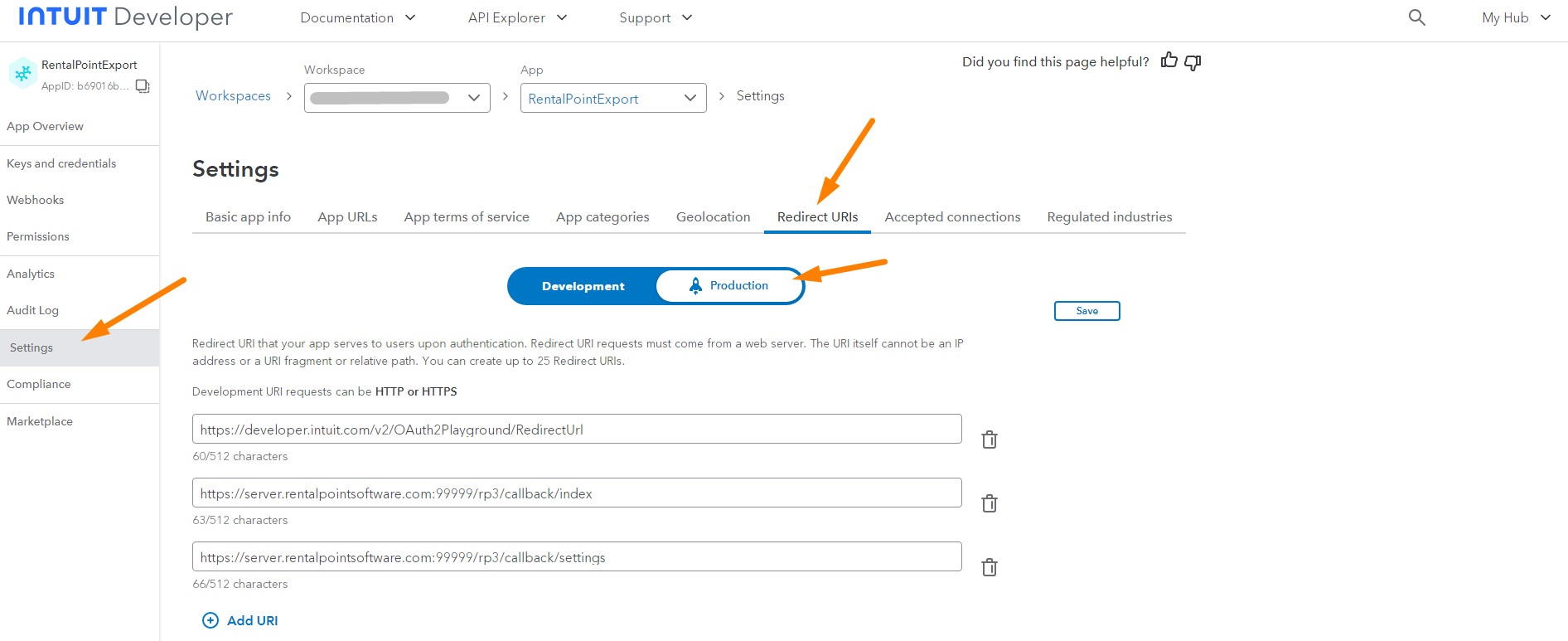Click the callback/index URI field
This screenshot has width=1568, height=641.
577,493
